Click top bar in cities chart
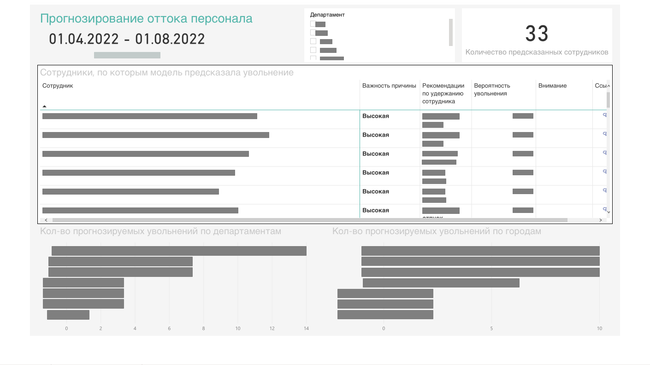650x365 pixels. 480,251
